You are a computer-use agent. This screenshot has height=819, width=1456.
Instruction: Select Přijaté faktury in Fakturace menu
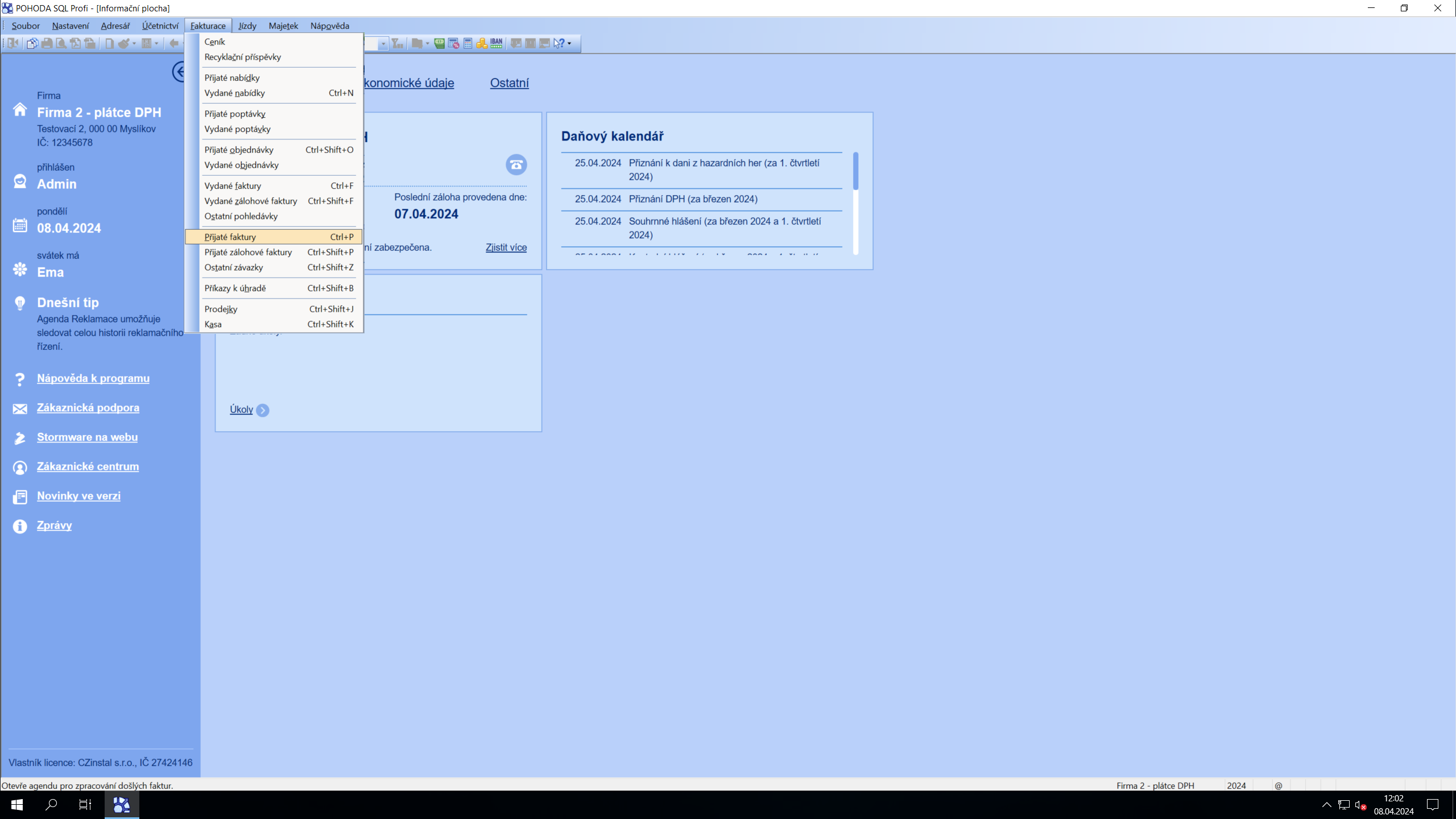click(274, 237)
